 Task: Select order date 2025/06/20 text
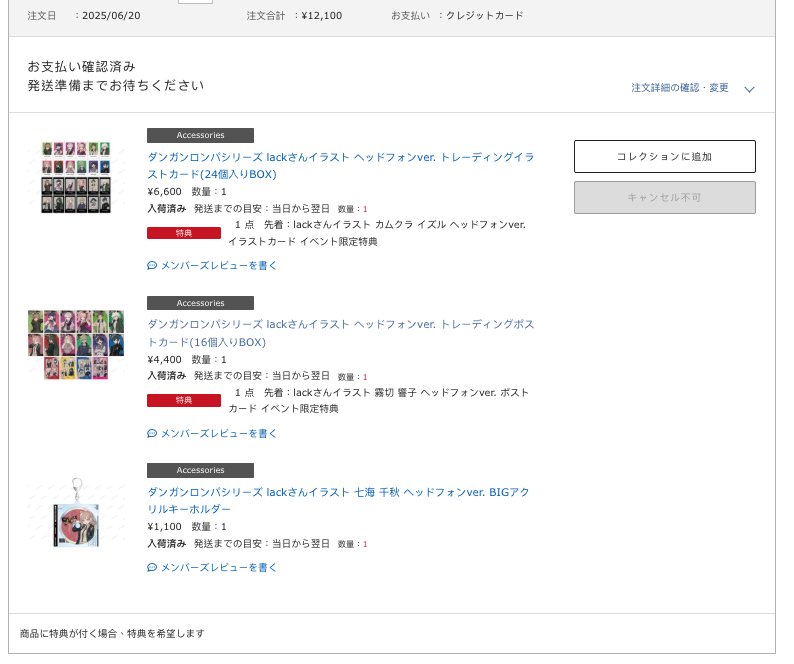pyautogui.click(x=111, y=16)
